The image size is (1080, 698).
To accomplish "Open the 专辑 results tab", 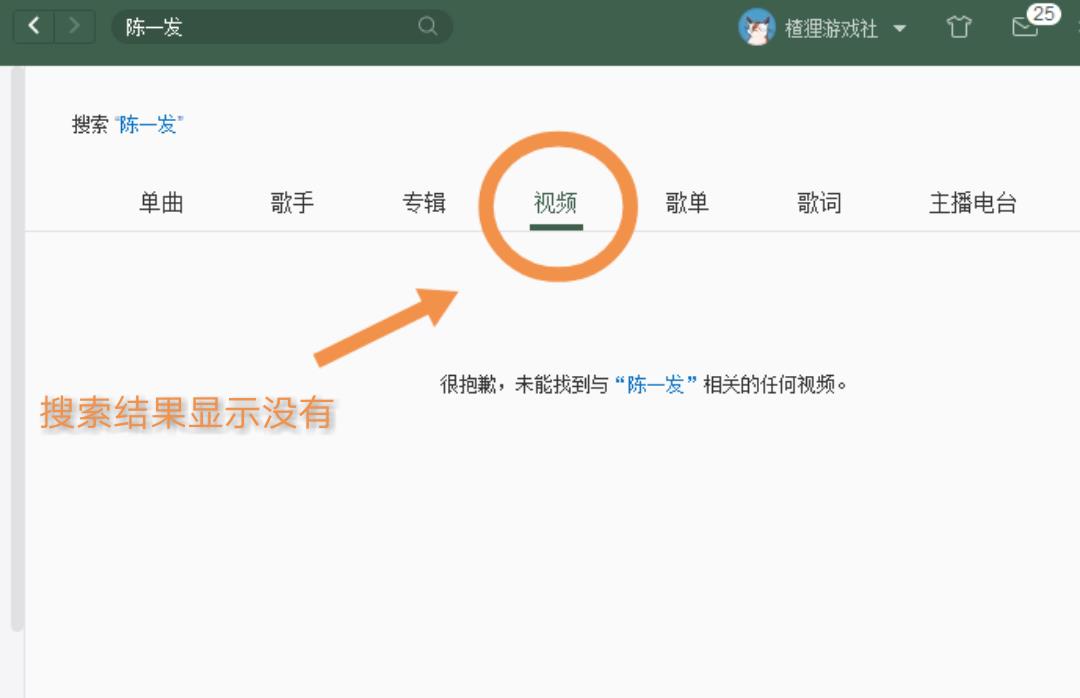I will (x=424, y=204).
